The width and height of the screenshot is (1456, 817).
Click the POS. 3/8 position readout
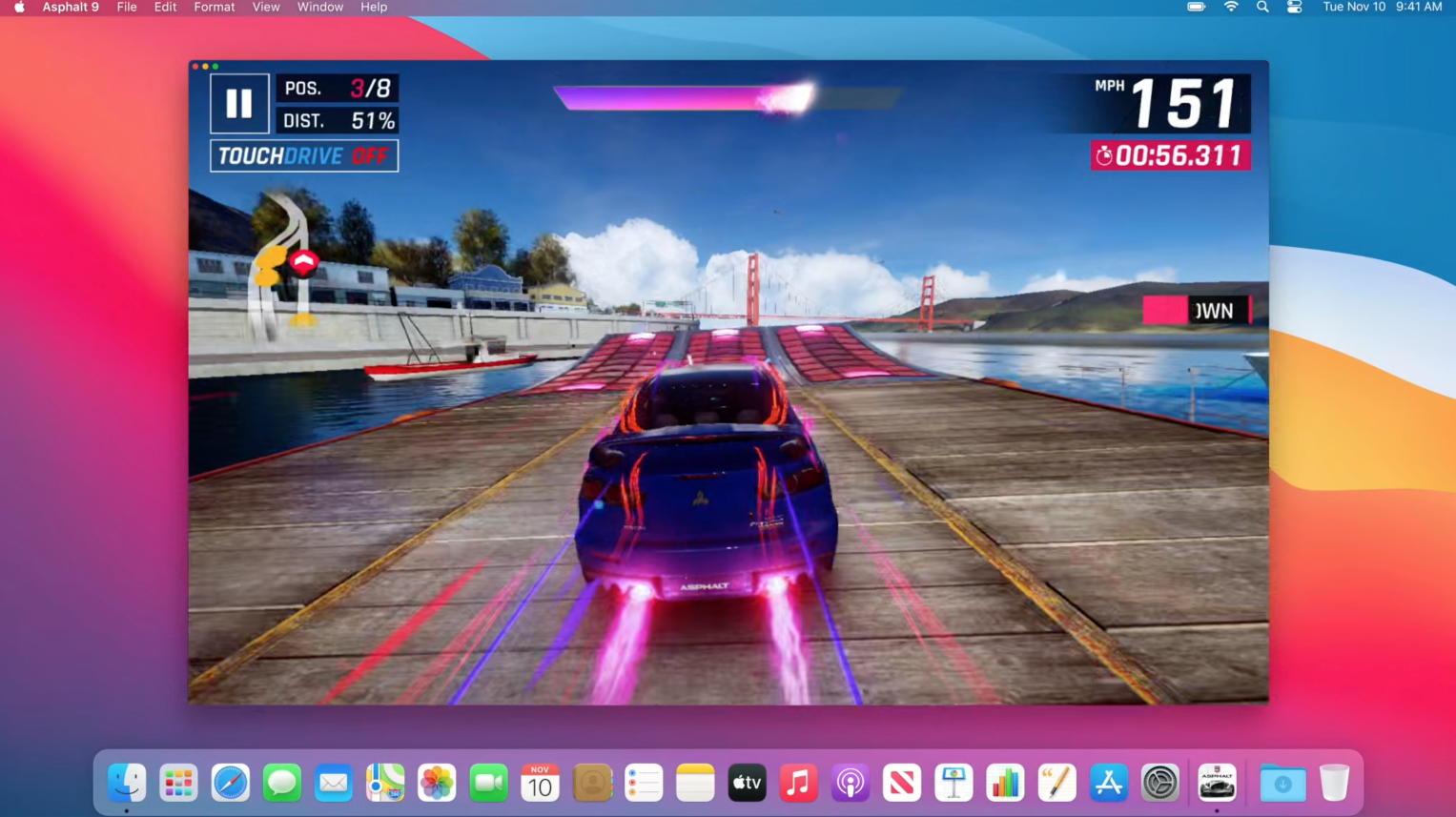pyautogui.click(x=337, y=89)
